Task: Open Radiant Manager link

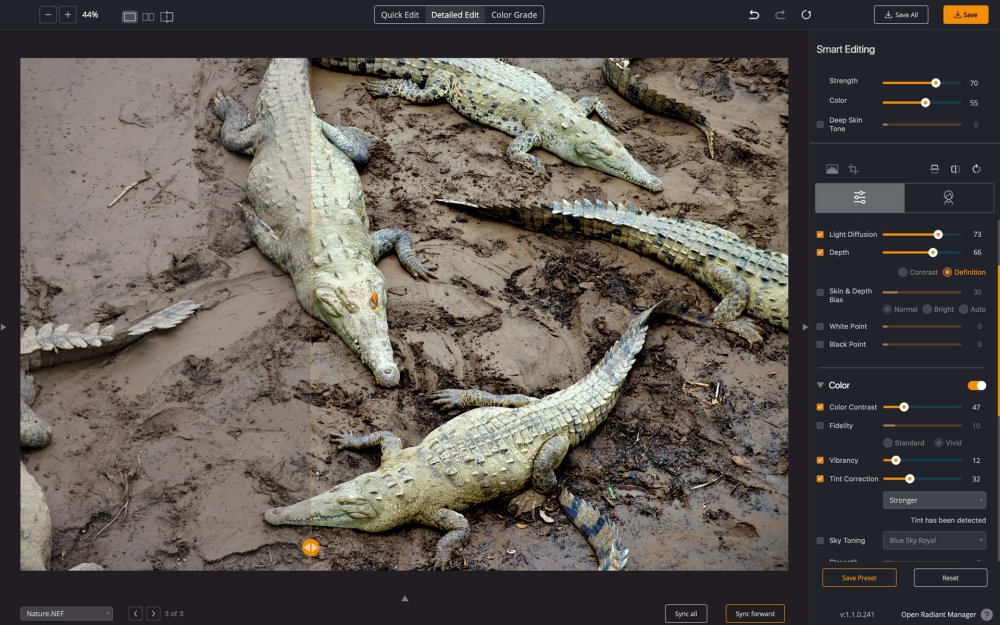Action: [x=938, y=615]
